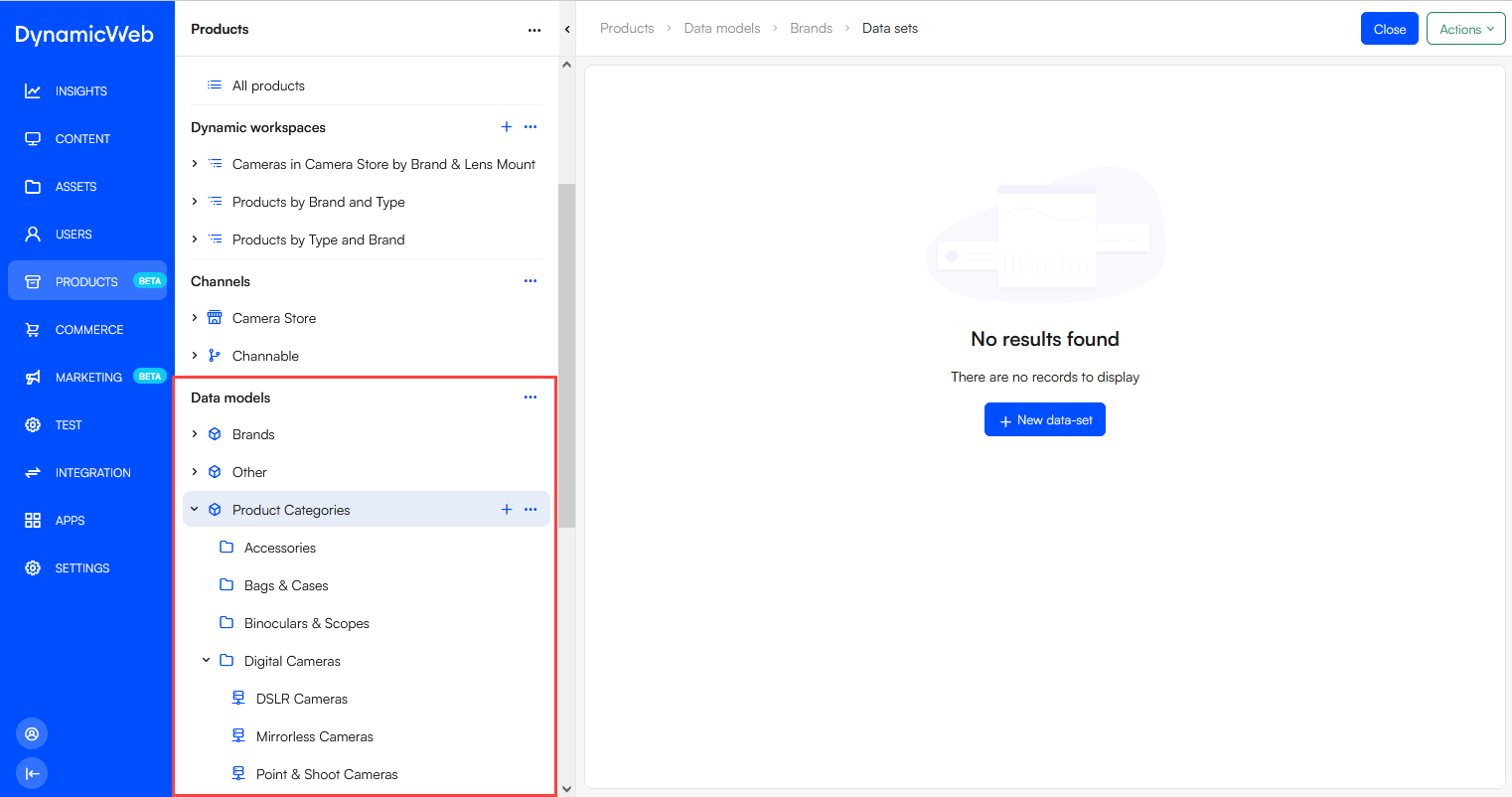The image size is (1512, 797).
Task: Open the Actions dropdown
Action: click(1466, 29)
